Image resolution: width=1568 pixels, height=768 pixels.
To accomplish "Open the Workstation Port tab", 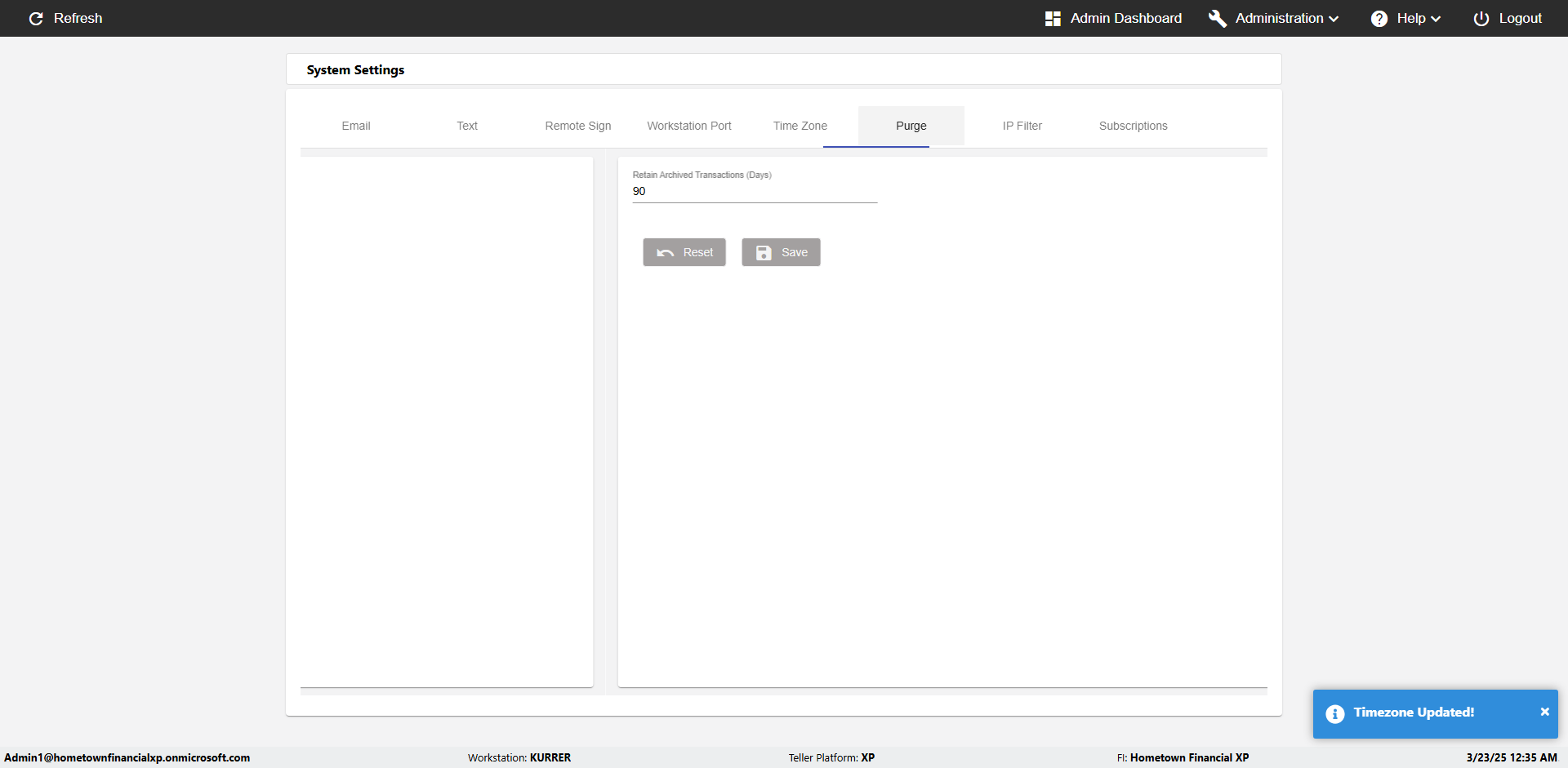I will coord(689,126).
